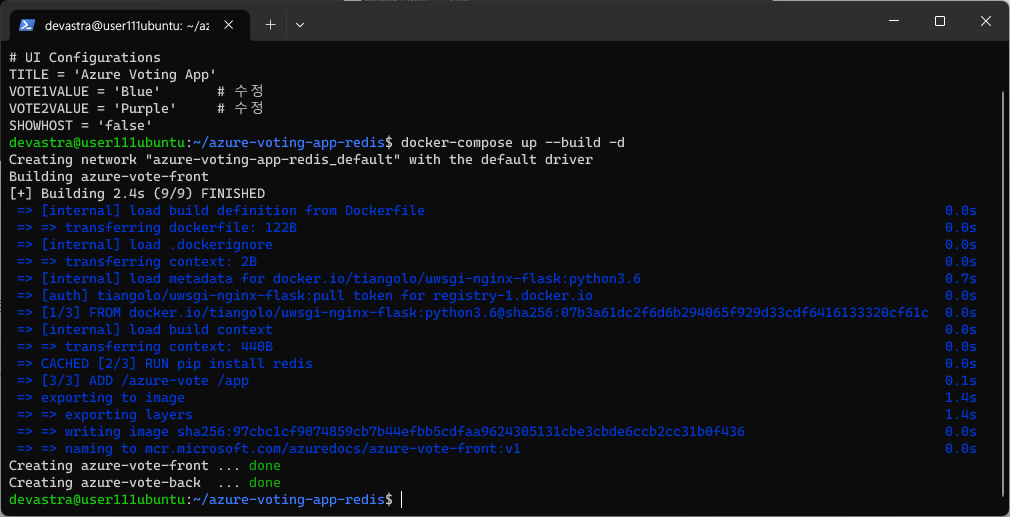This screenshot has width=1010, height=517.
Task: Click the PowerShell icon in the terminal tab
Action: 26,25
